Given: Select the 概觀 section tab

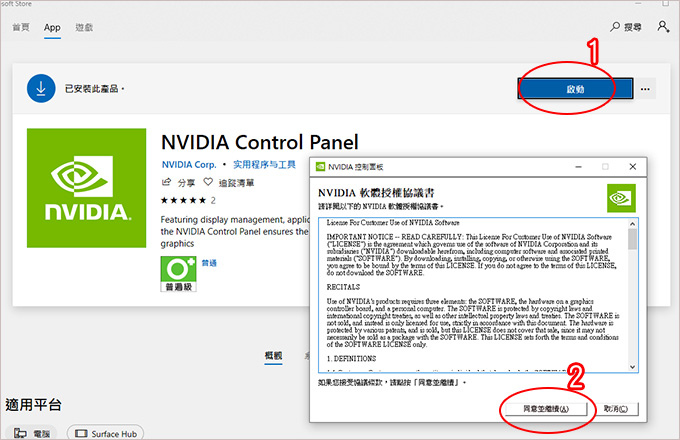Looking at the screenshot, I should (274, 355).
